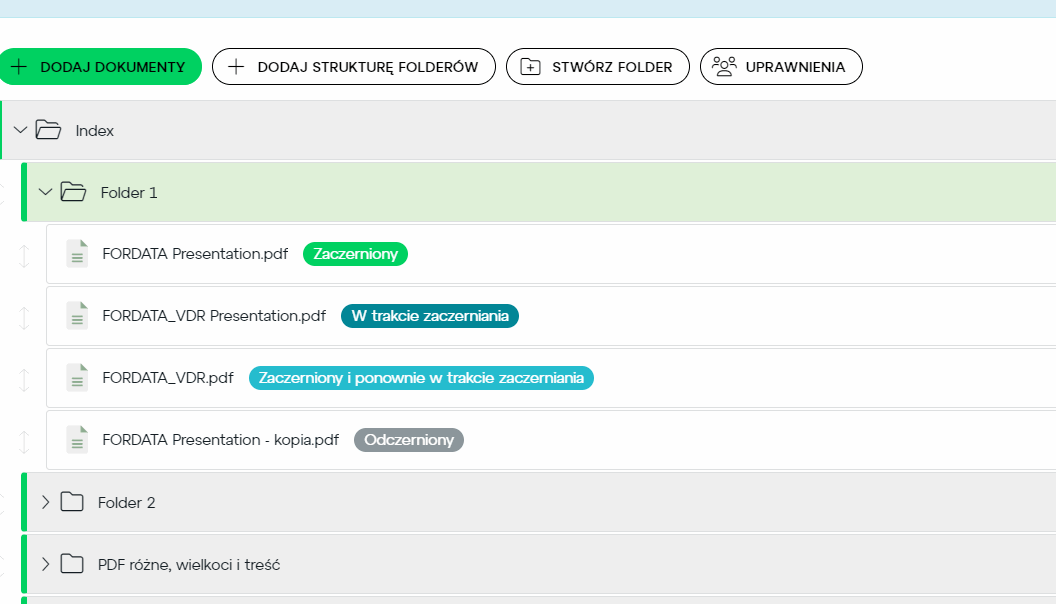Click the Zaczerniony green status badge

pyautogui.click(x=355, y=254)
